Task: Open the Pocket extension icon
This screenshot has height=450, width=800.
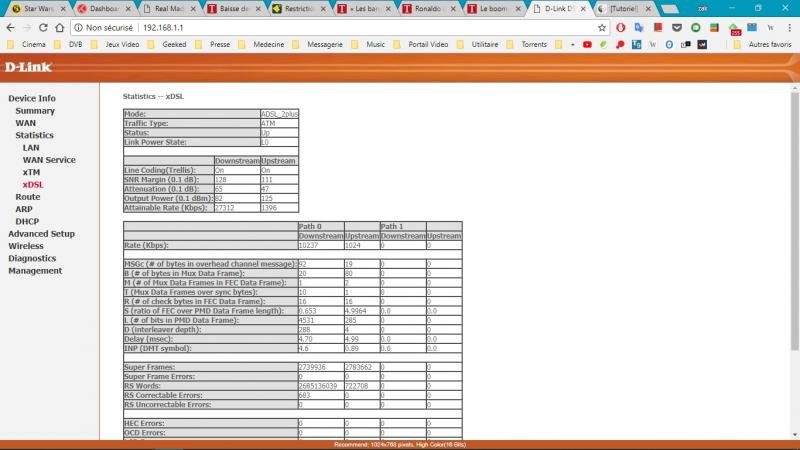Action: click(x=677, y=28)
